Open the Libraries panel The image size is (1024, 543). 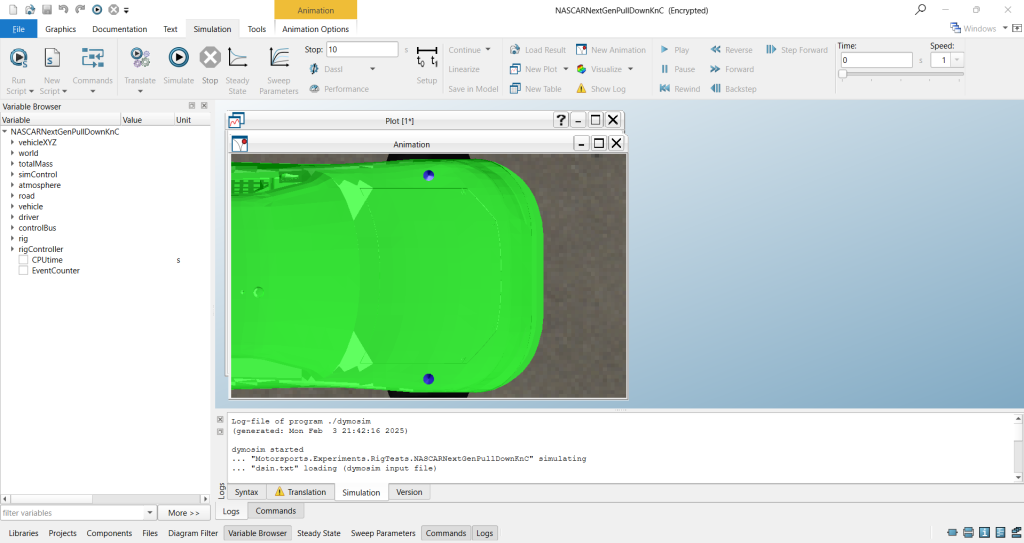click(24, 533)
